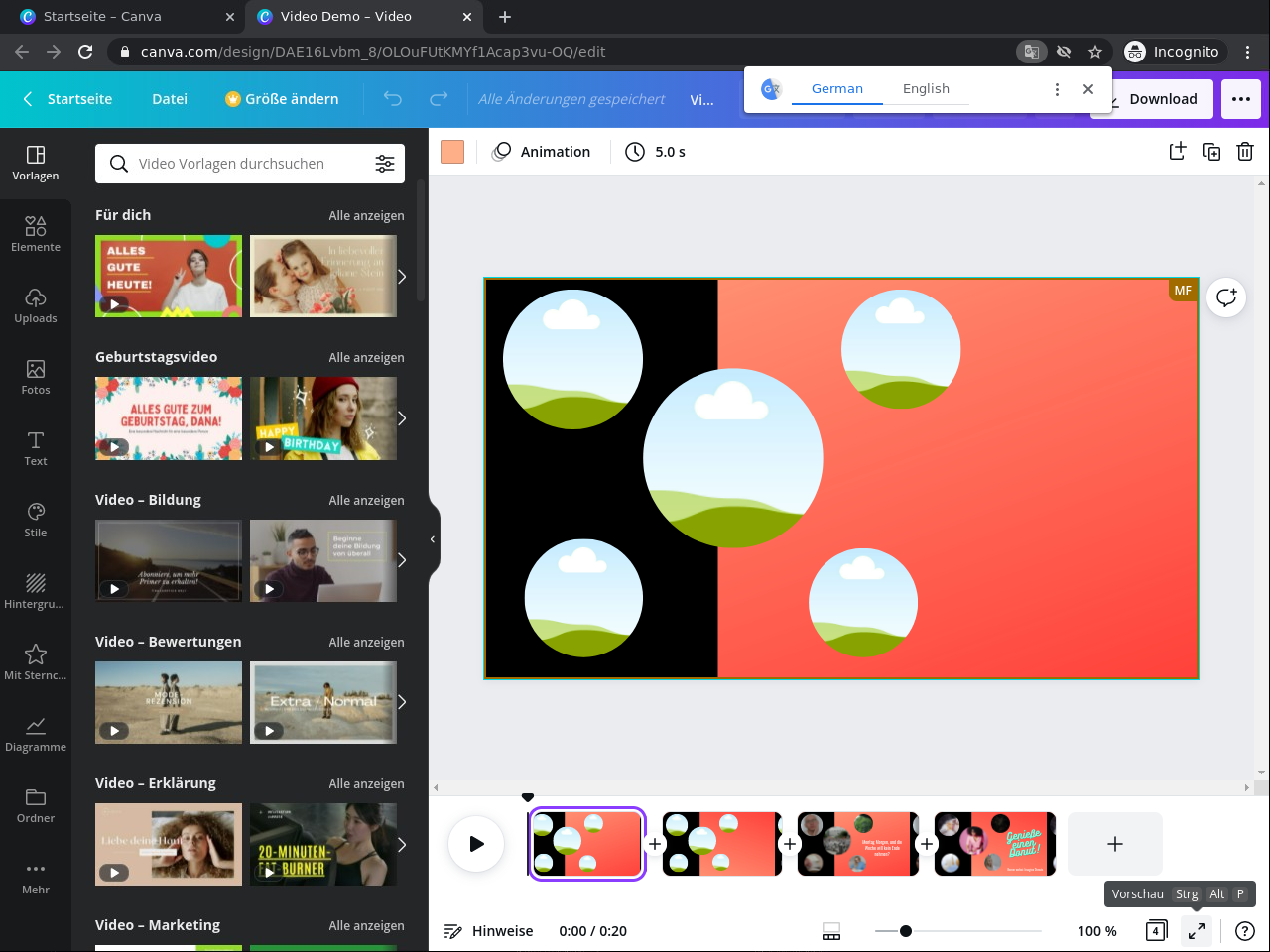Show more Video – Bildung templates arrow
Viewport: 1270px width, 952px height.
402,560
